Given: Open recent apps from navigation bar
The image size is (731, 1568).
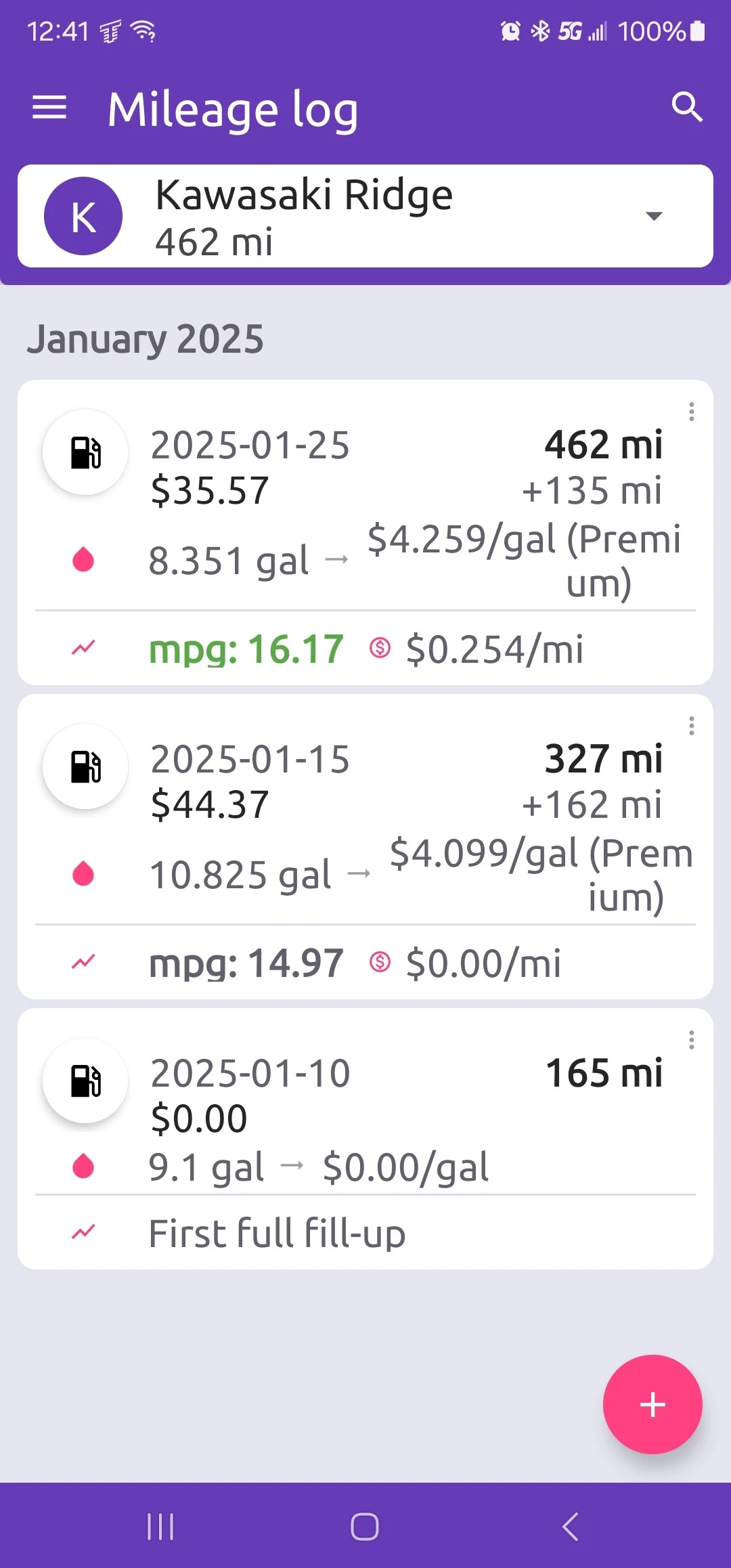Looking at the screenshot, I should [x=160, y=1527].
